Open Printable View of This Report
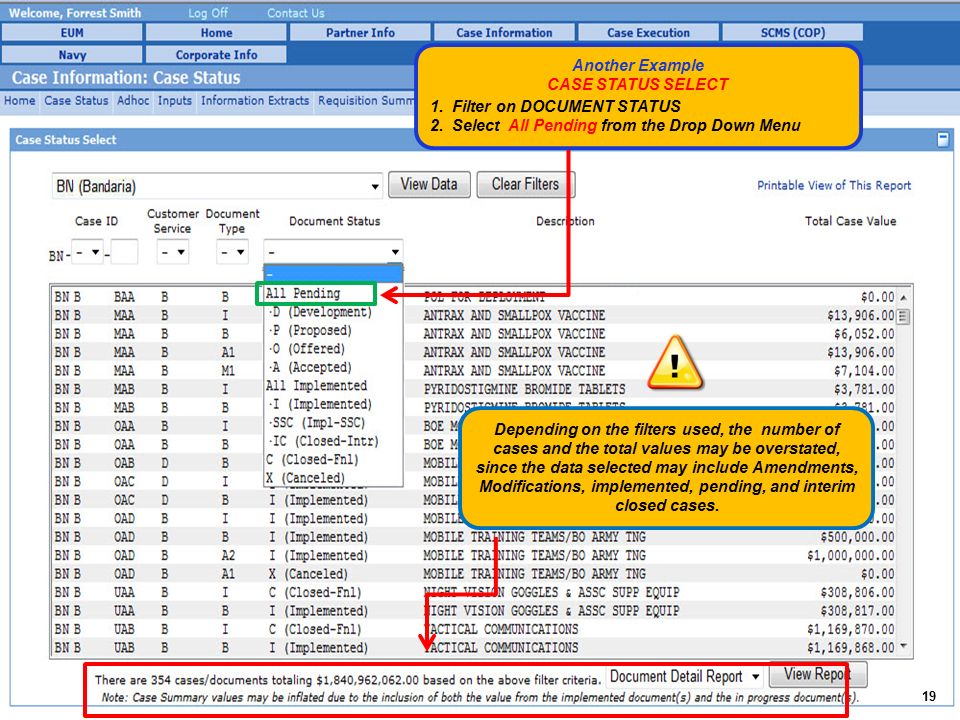960x720 pixels. click(834, 185)
